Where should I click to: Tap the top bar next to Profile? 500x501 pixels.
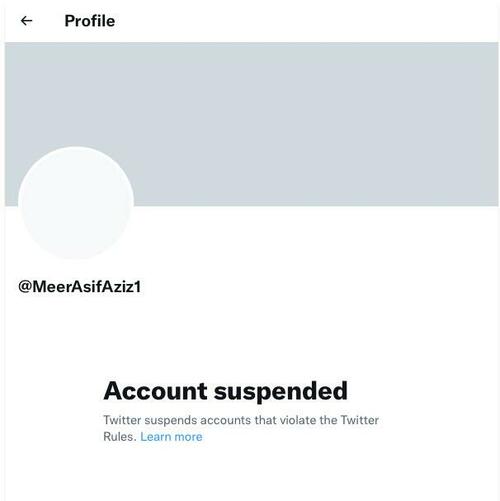tap(307, 21)
